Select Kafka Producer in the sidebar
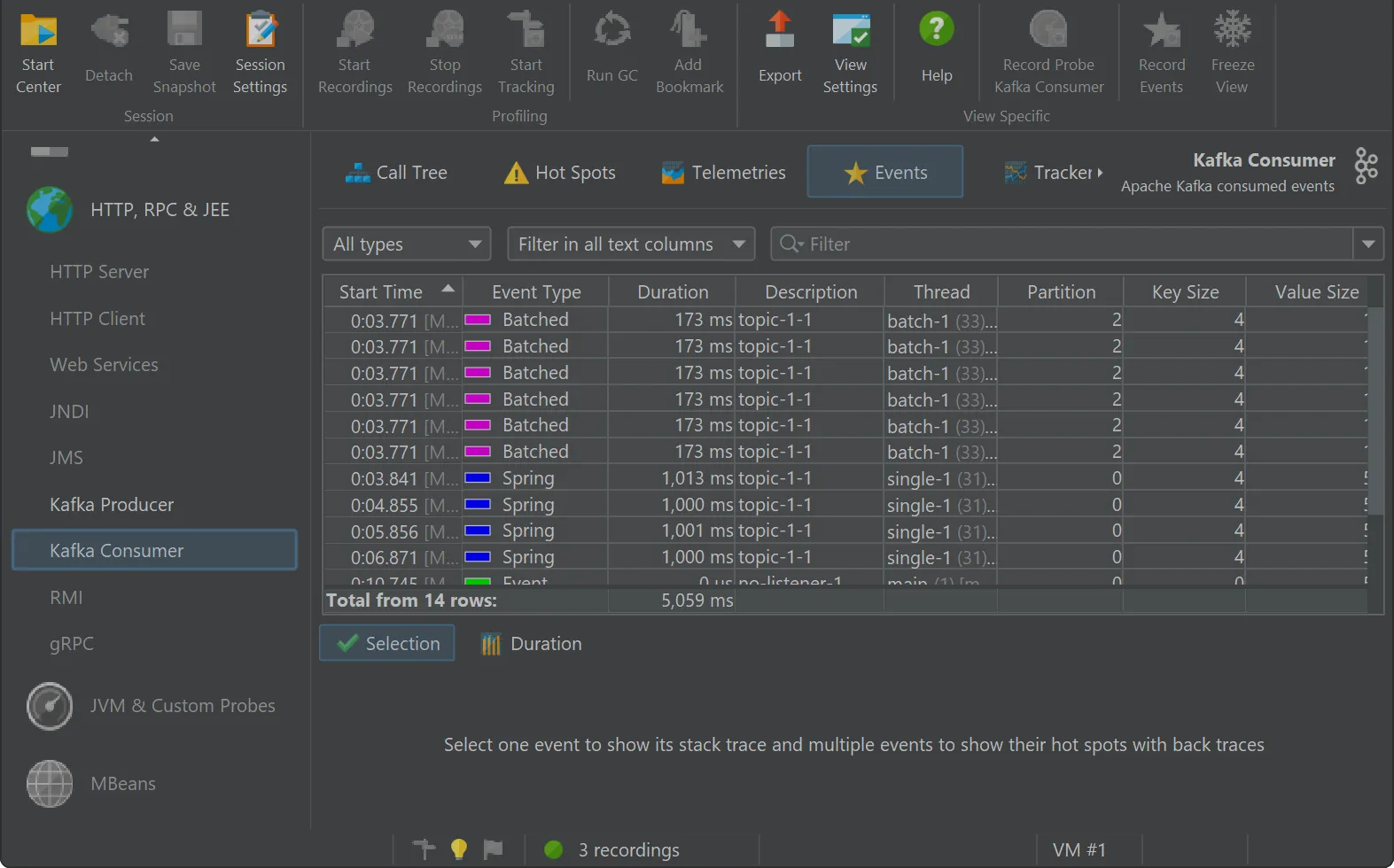Viewport: 1394px width, 868px height. [x=112, y=505]
